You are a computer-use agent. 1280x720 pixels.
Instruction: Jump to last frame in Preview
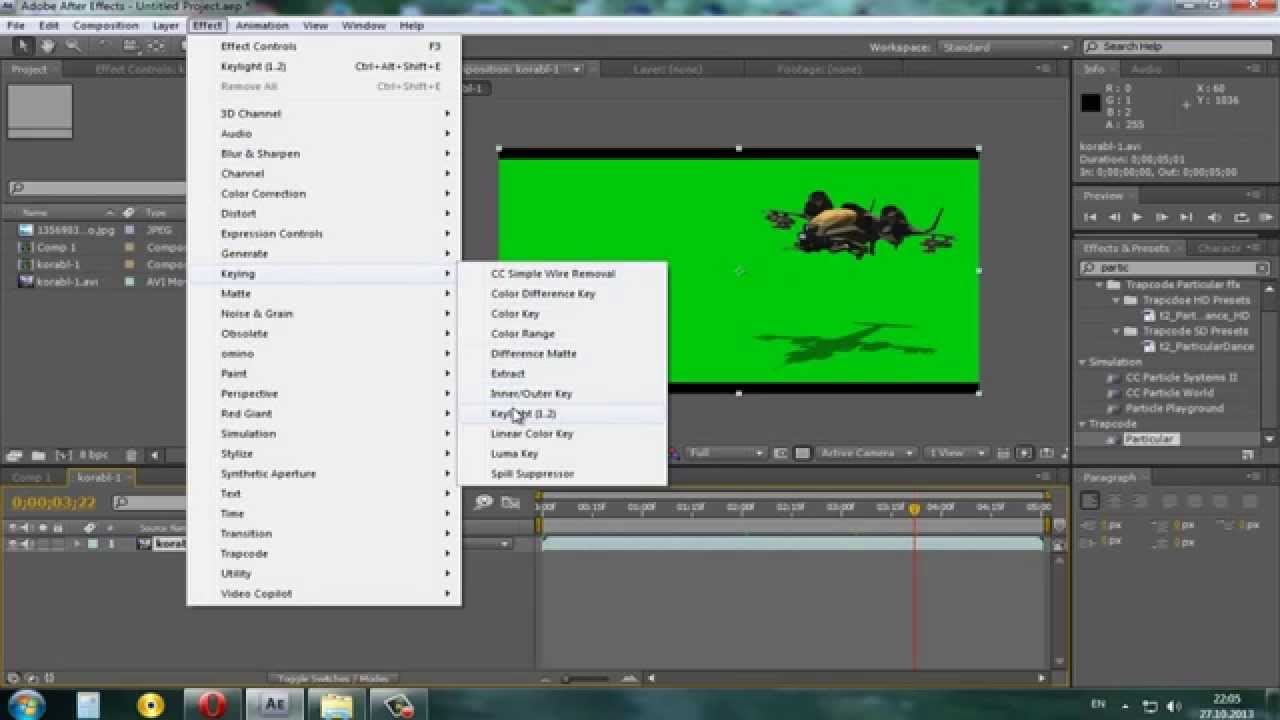pos(1186,217)
